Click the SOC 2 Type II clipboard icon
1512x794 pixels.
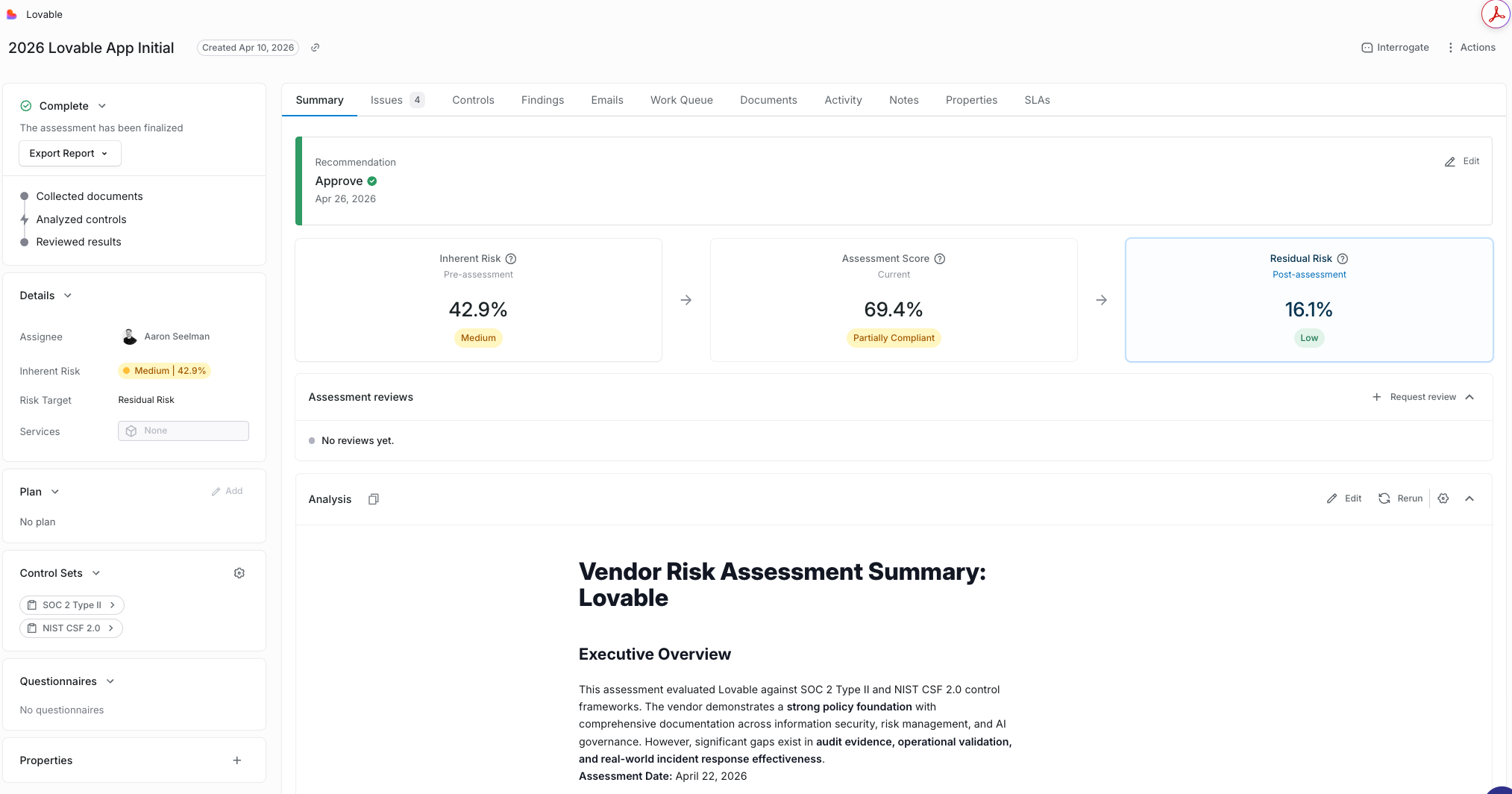click(32, 605)
